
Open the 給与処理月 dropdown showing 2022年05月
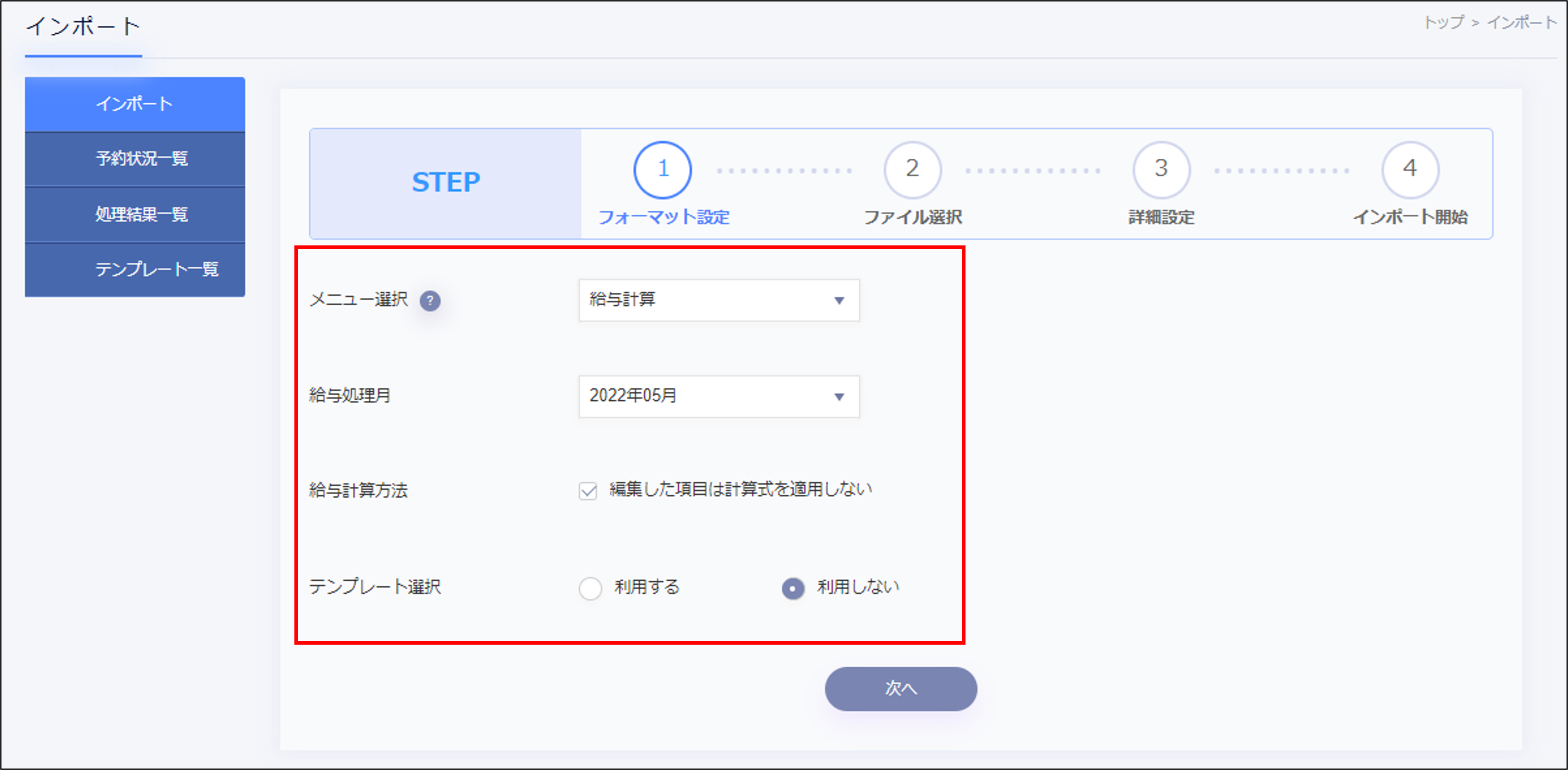[x=718, y=396]
